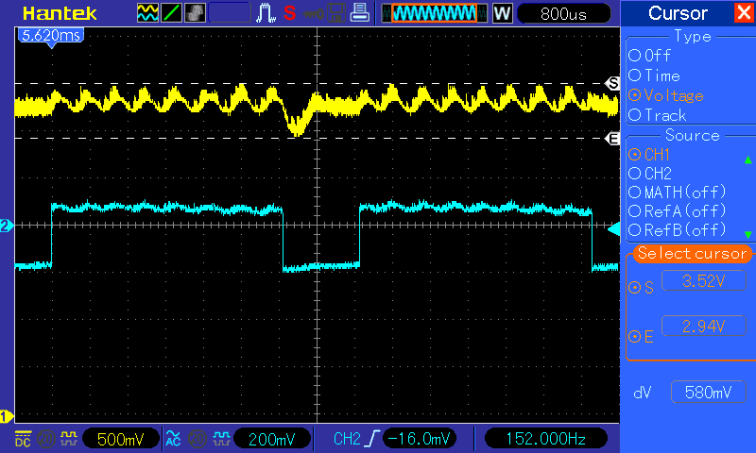Click the CH2 AC coupling icon

pyautogui.click(x=173, y=439)
